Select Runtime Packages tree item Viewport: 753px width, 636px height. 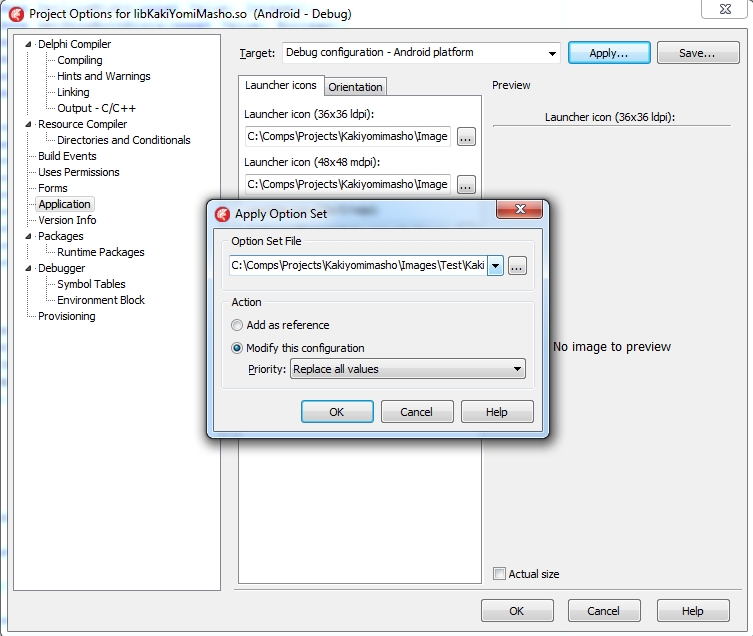tap(101, 252)
